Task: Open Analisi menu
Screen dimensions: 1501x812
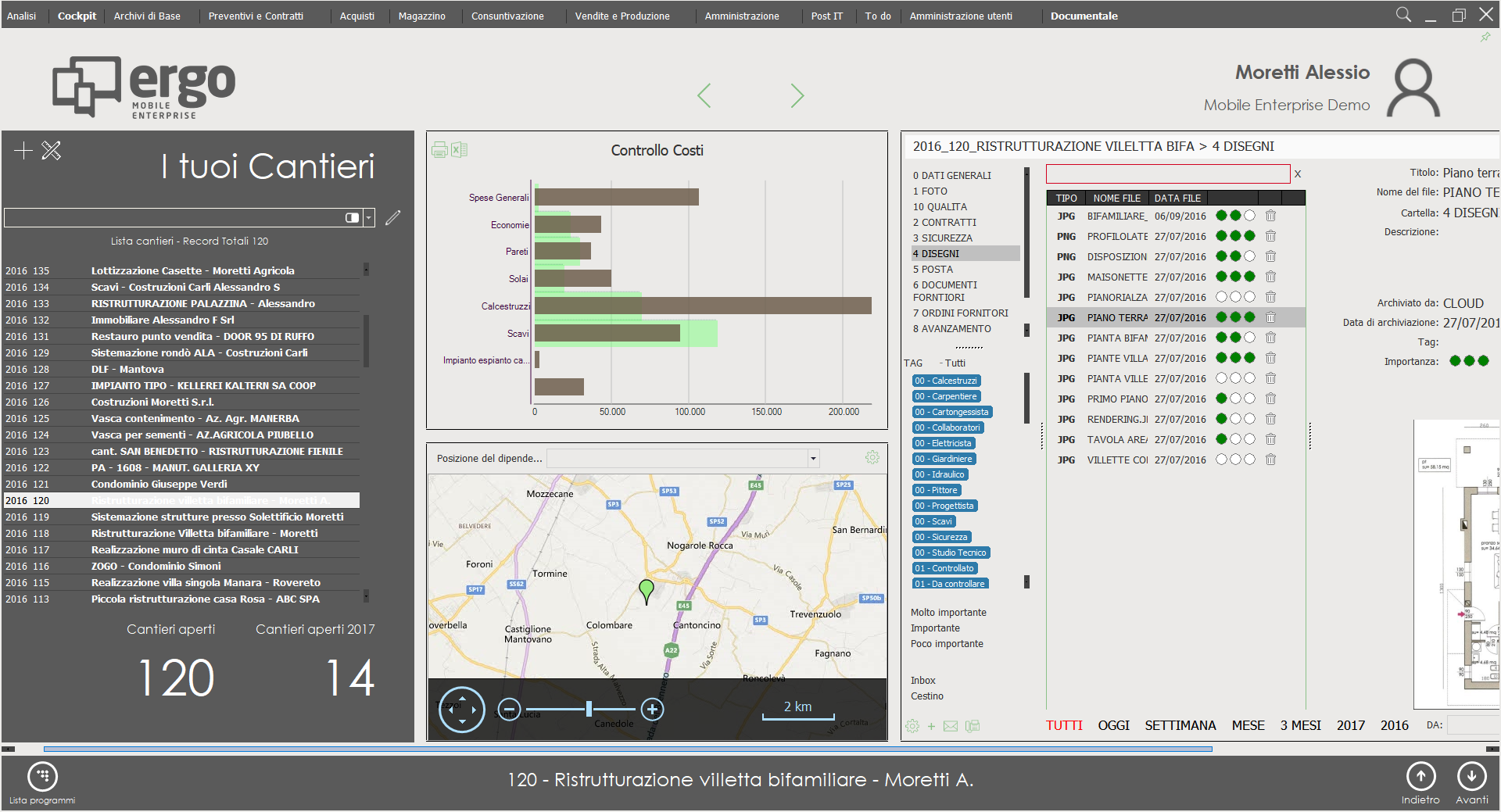Action: coord(22,16)
